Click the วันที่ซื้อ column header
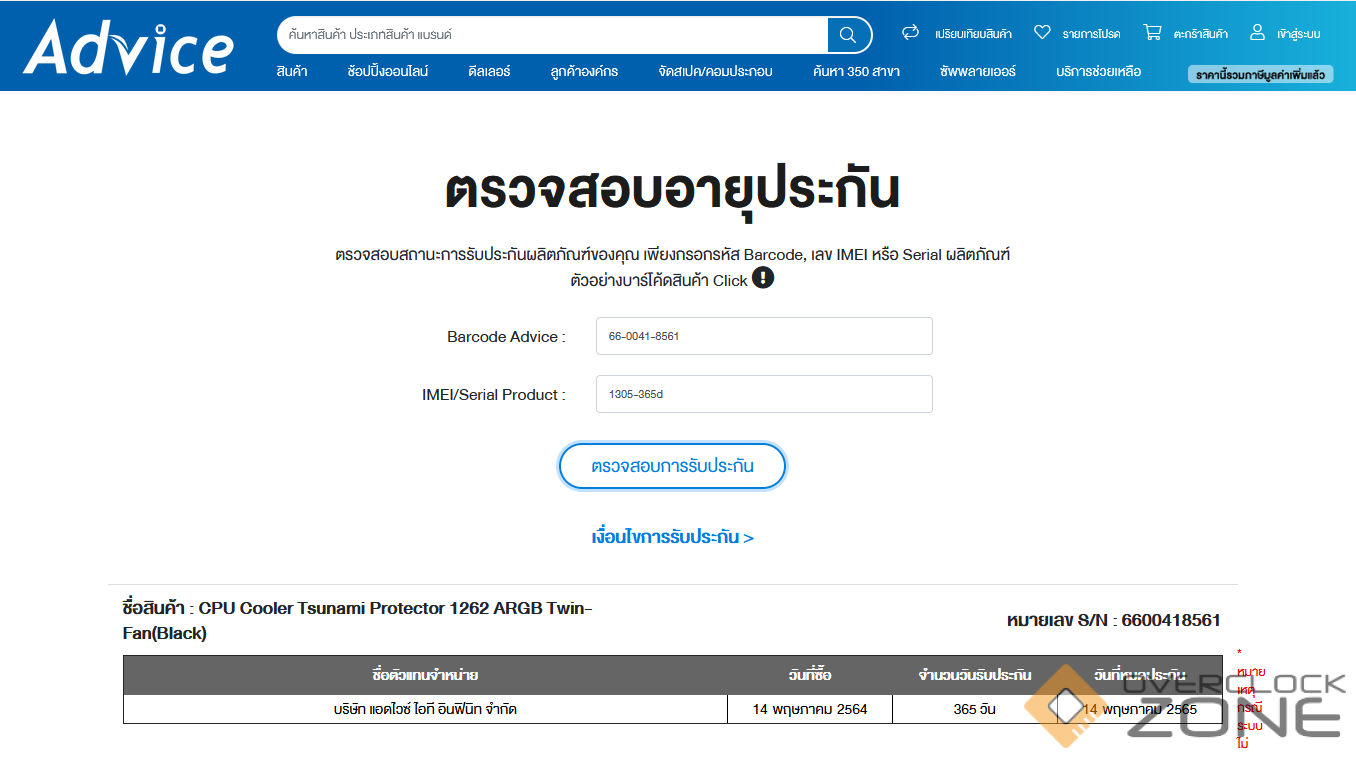This screenshot has width=1356, height=758. [x=810, y=675]
